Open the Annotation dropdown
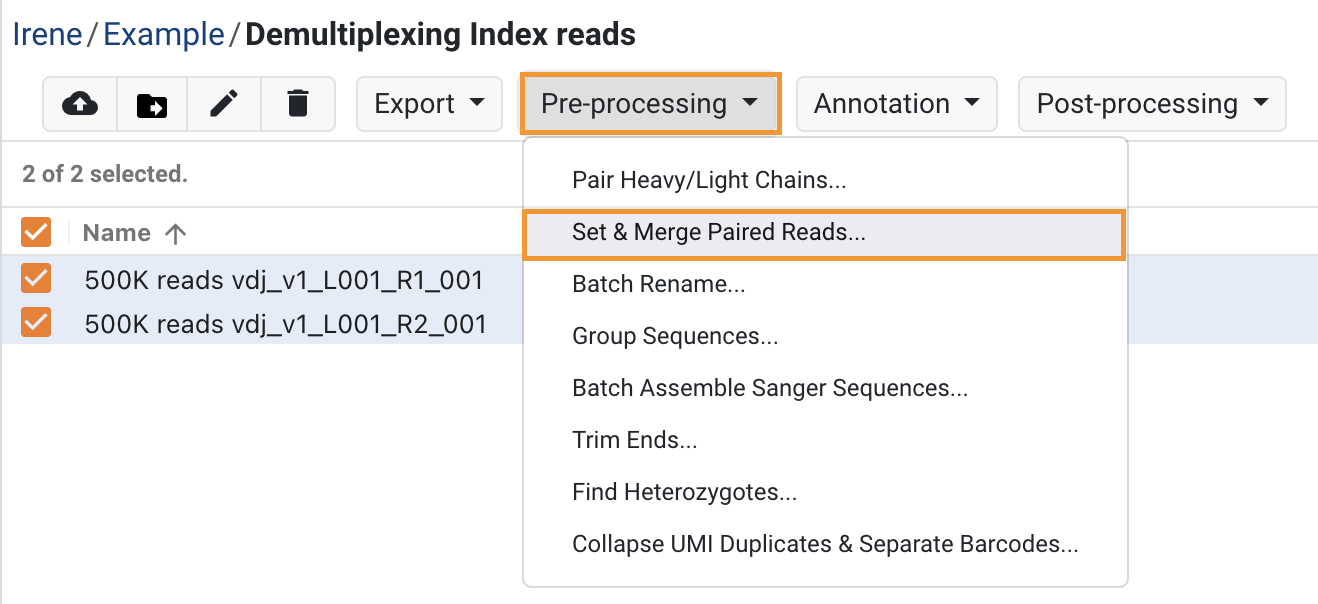This screenshot has width=1318, height=604. 897,104
